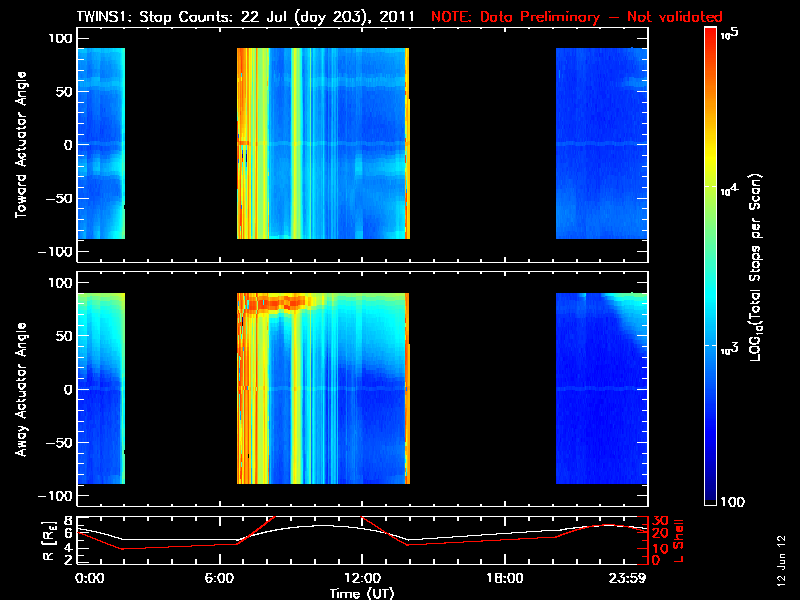Click the '8' tick on the R axis
This screenshot has height=600, width=800.
(66, 521)
